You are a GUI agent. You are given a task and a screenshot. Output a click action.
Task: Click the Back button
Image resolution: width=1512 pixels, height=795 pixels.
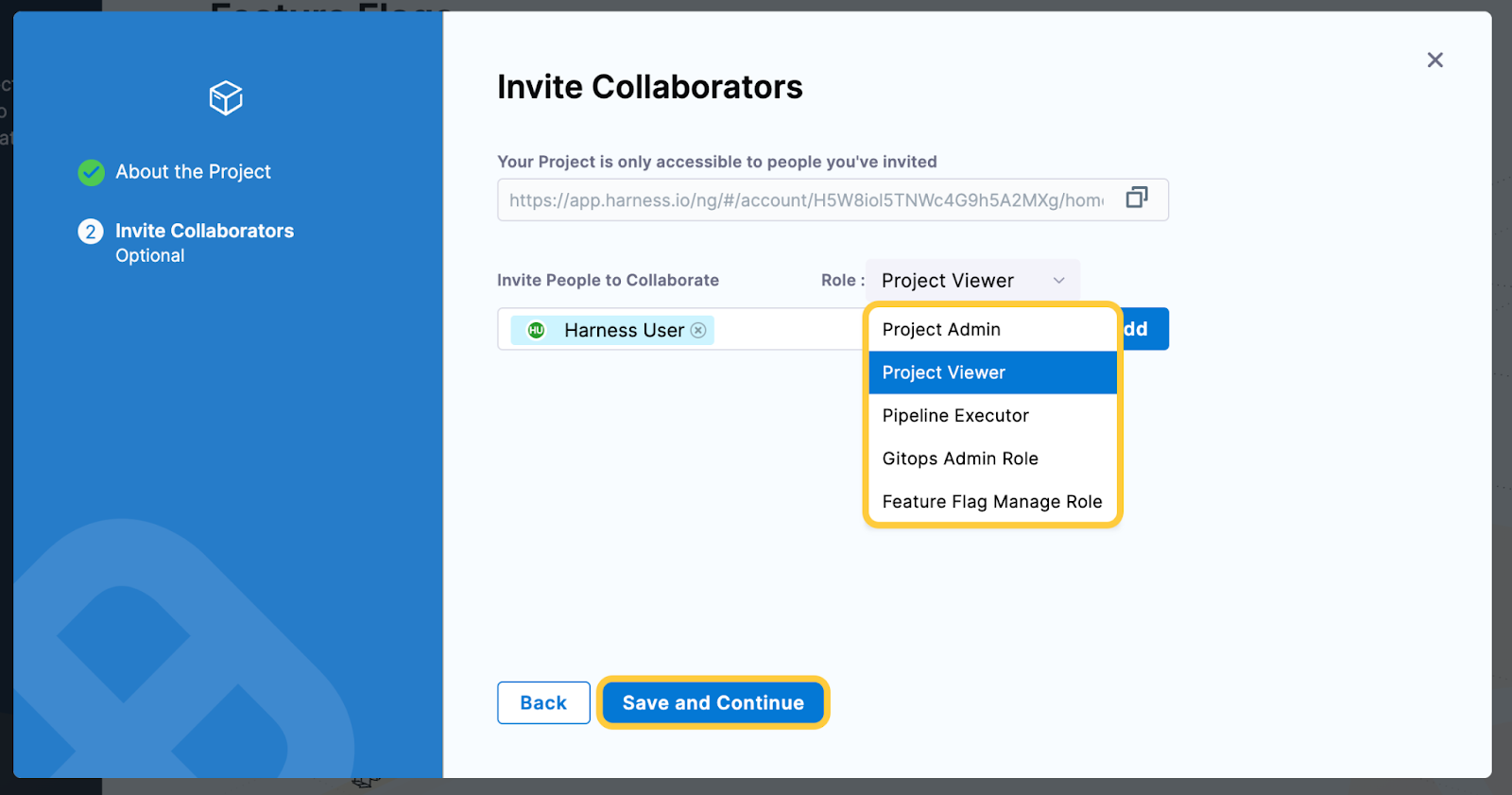543,702
